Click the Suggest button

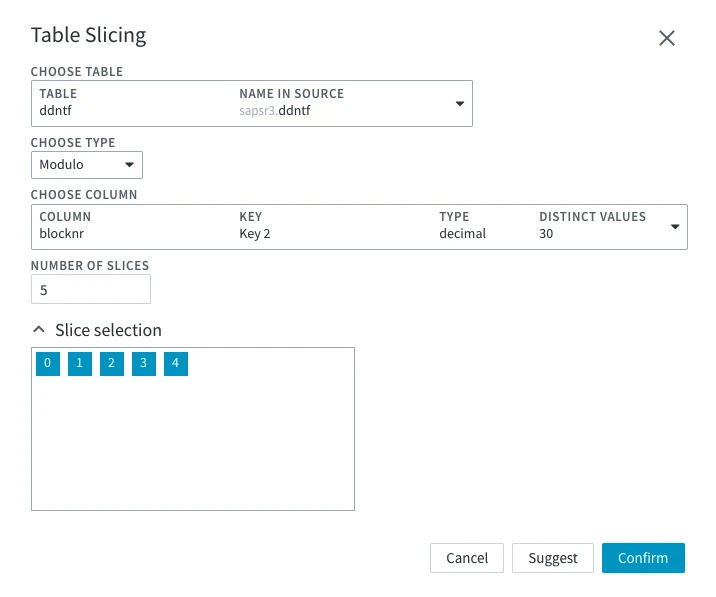[553, 558]
